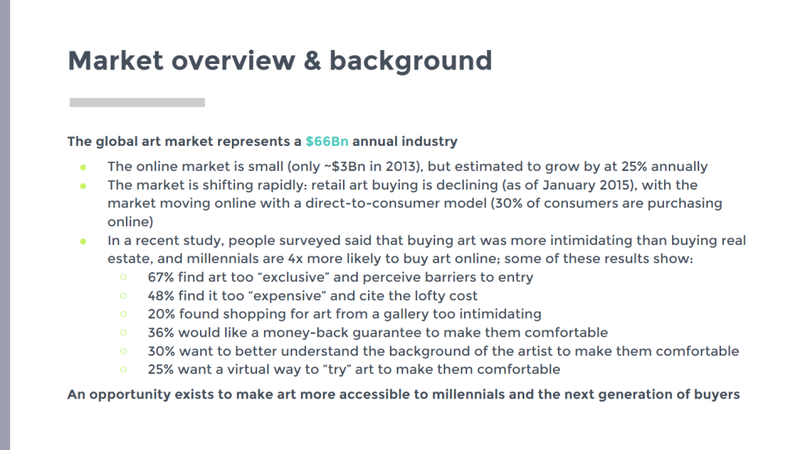Click the text about 25% annual growth
This screenshot has height=450, width=800.
pos(407,167)
